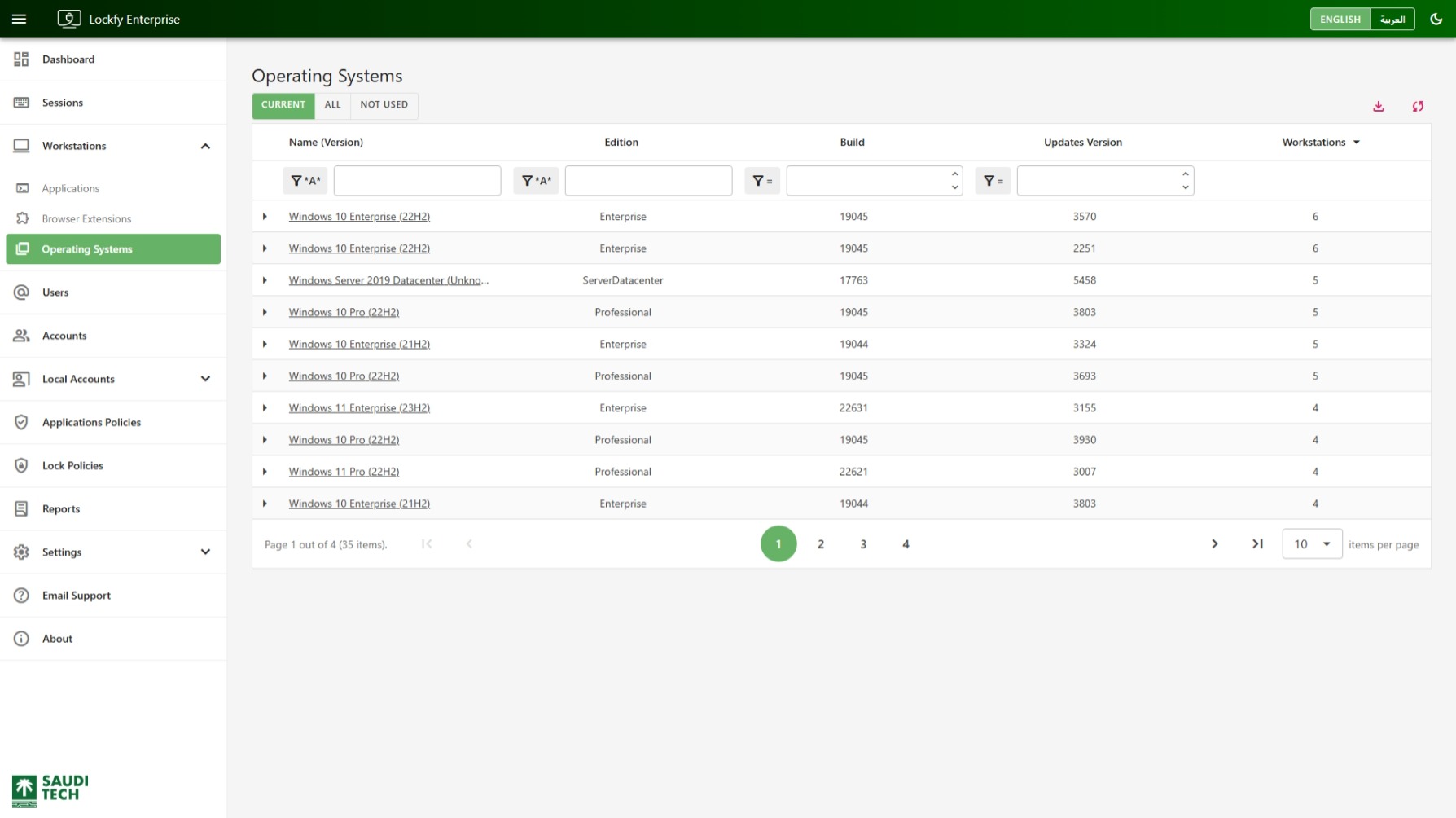The width and height of the screenshot is (1456, 818).
Task: Open Dashboard from sidebar
Action: coord(113,59)
